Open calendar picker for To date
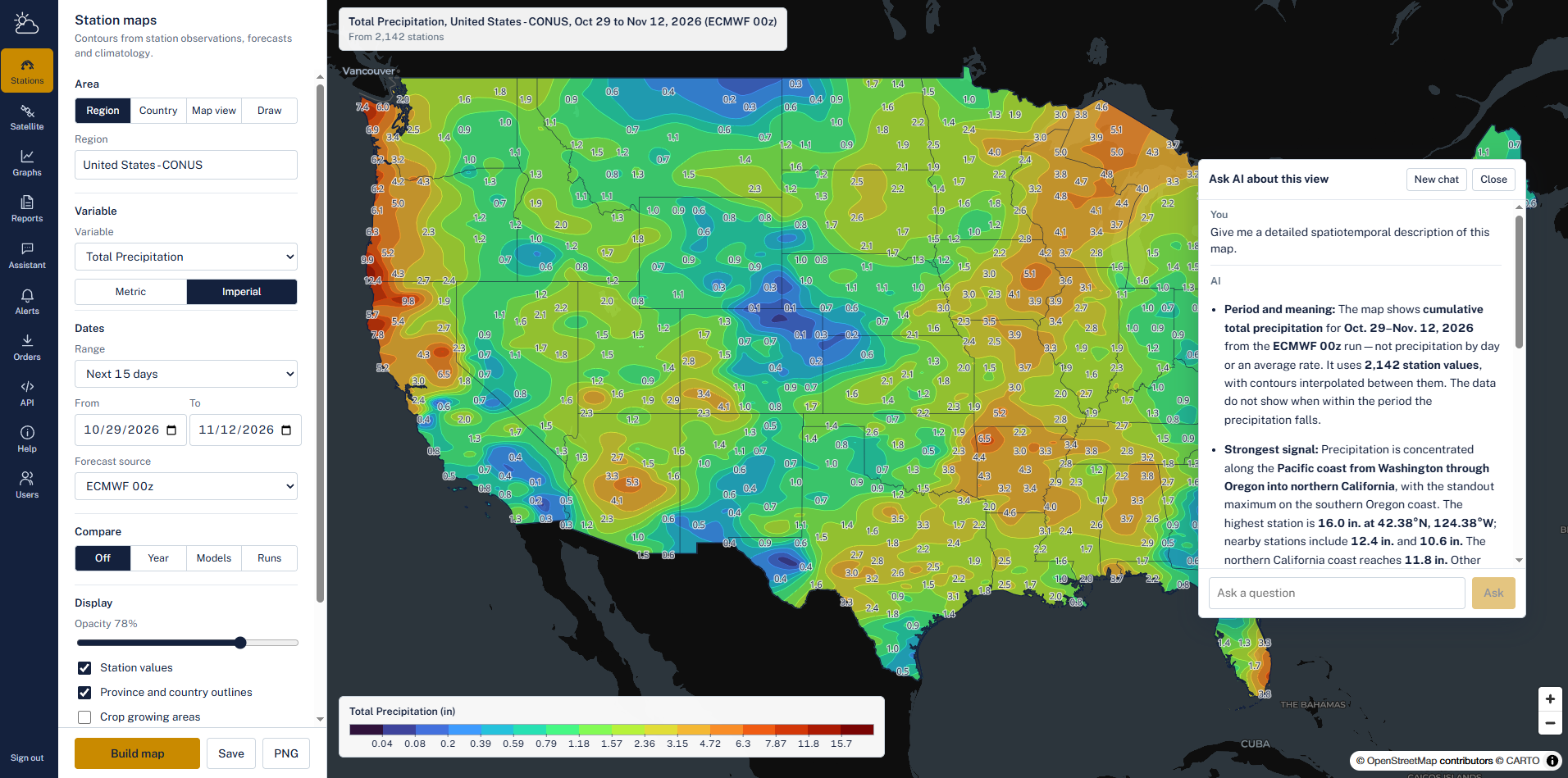 286,430
